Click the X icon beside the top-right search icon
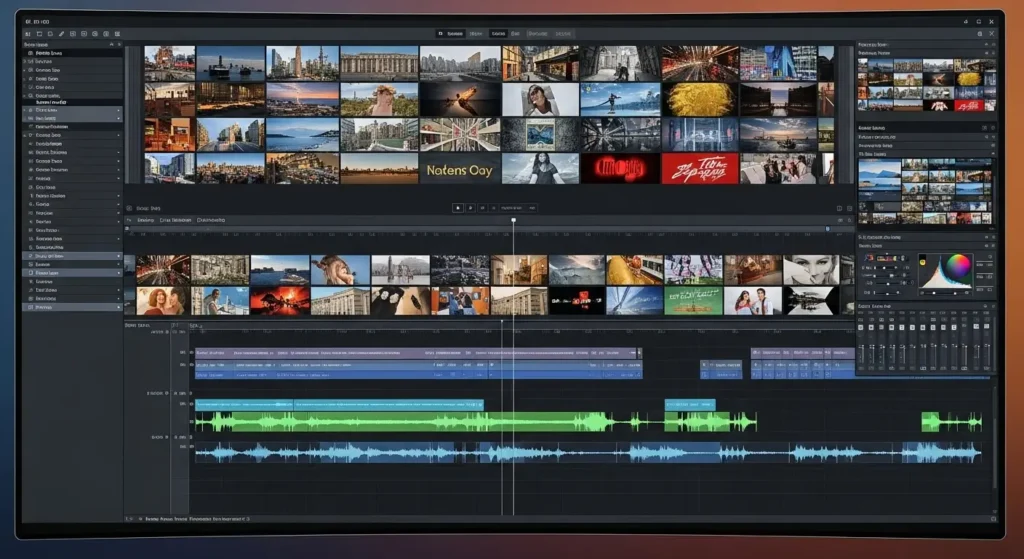Viewport: 1024px width, 559px height. [x=991, y=33]
